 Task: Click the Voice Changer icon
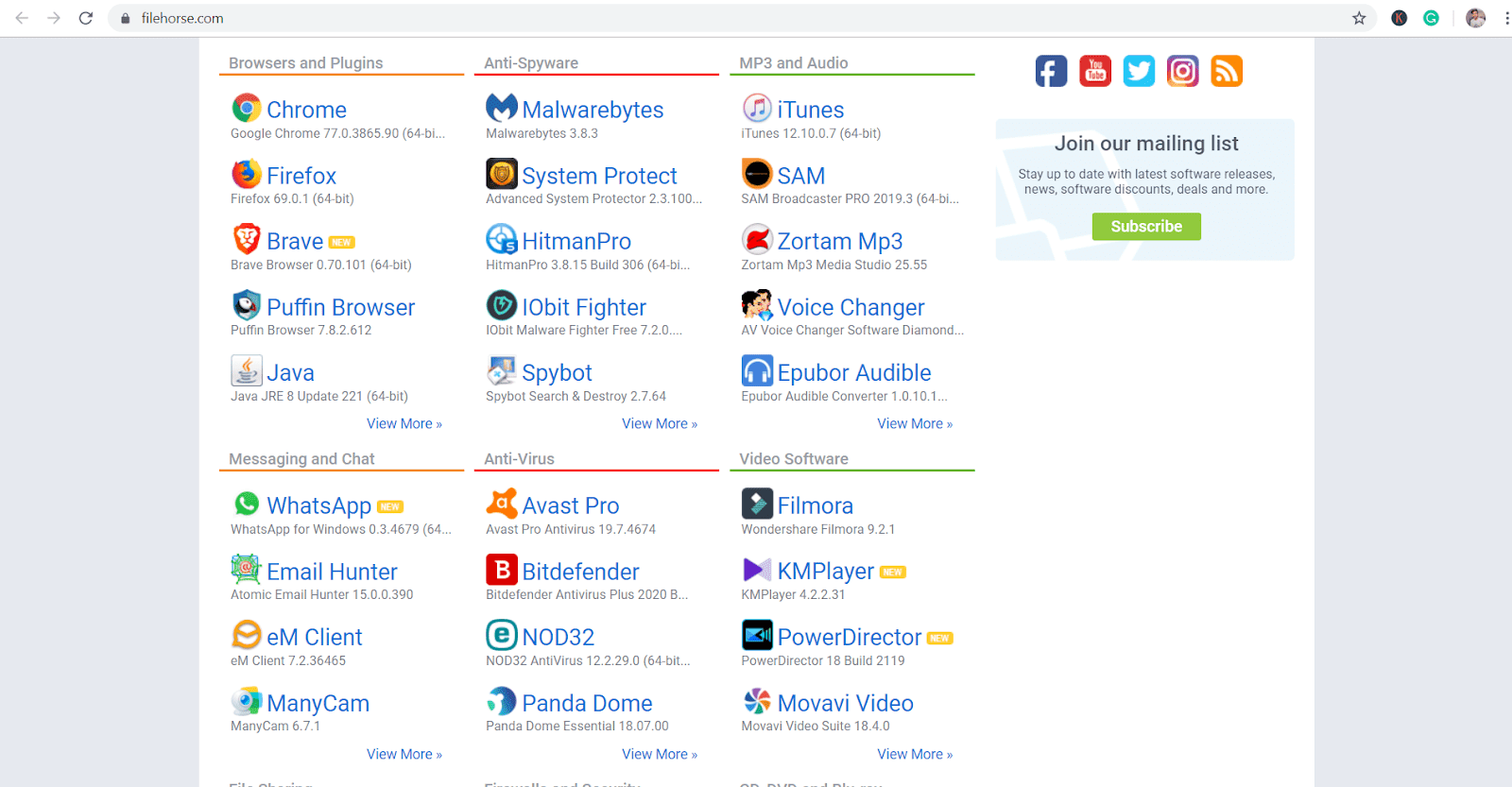[x=757, y=305]
